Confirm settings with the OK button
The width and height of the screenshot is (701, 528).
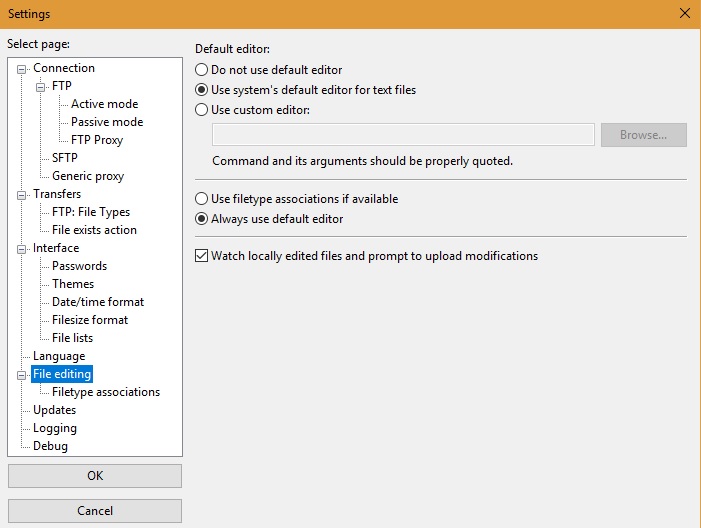[x=95, y=475]
